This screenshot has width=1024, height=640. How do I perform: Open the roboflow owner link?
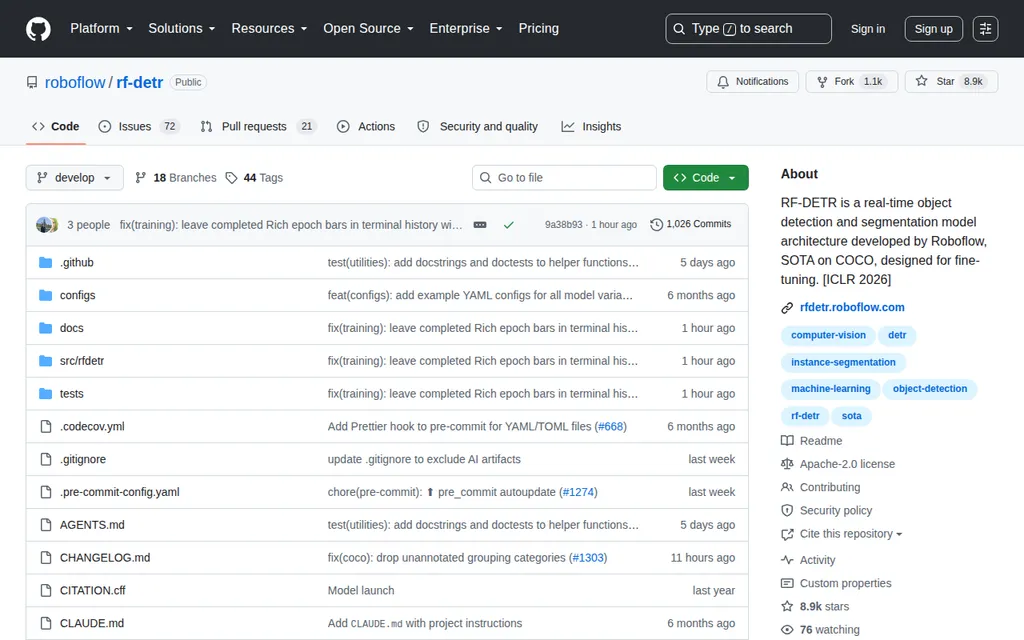coord(75,82)
